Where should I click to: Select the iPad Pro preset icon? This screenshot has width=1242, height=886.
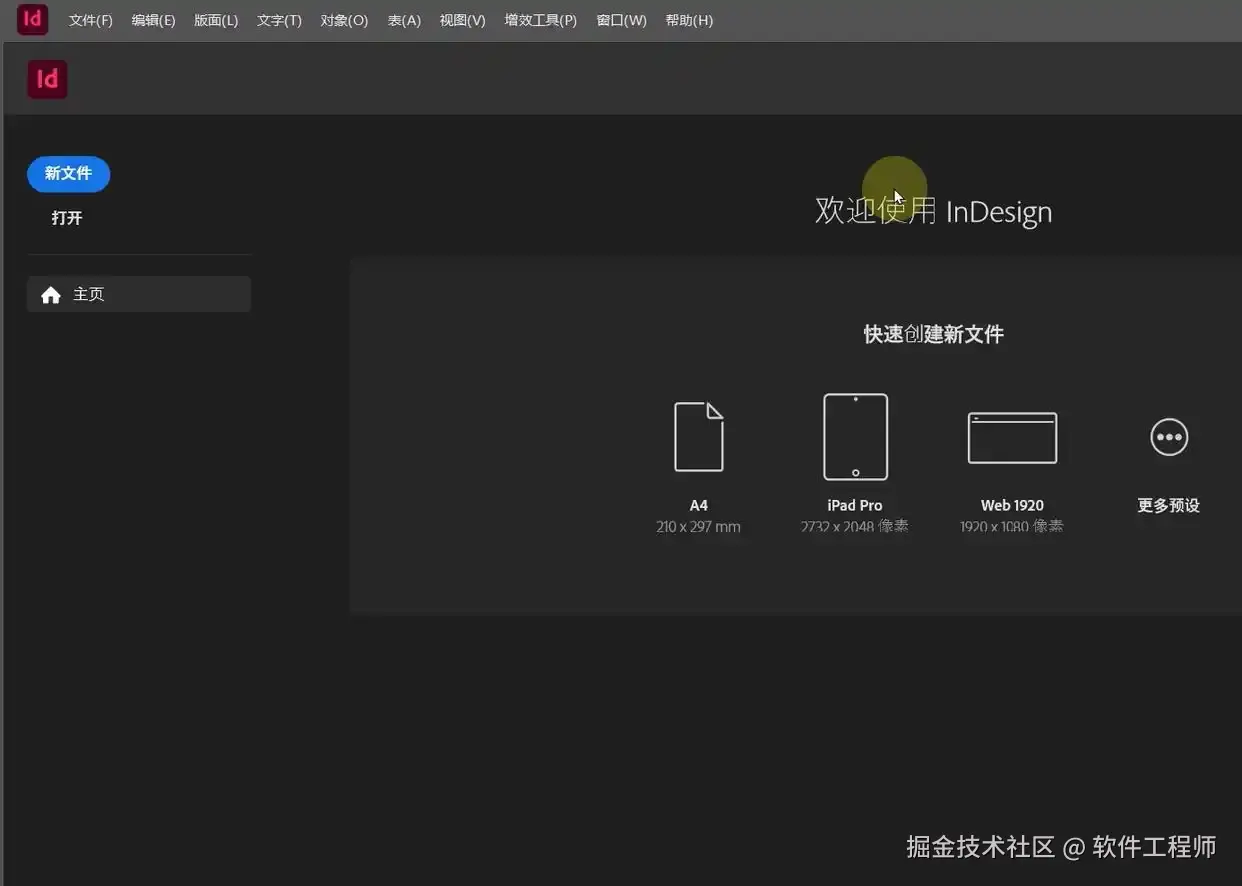tap(855, 437)
